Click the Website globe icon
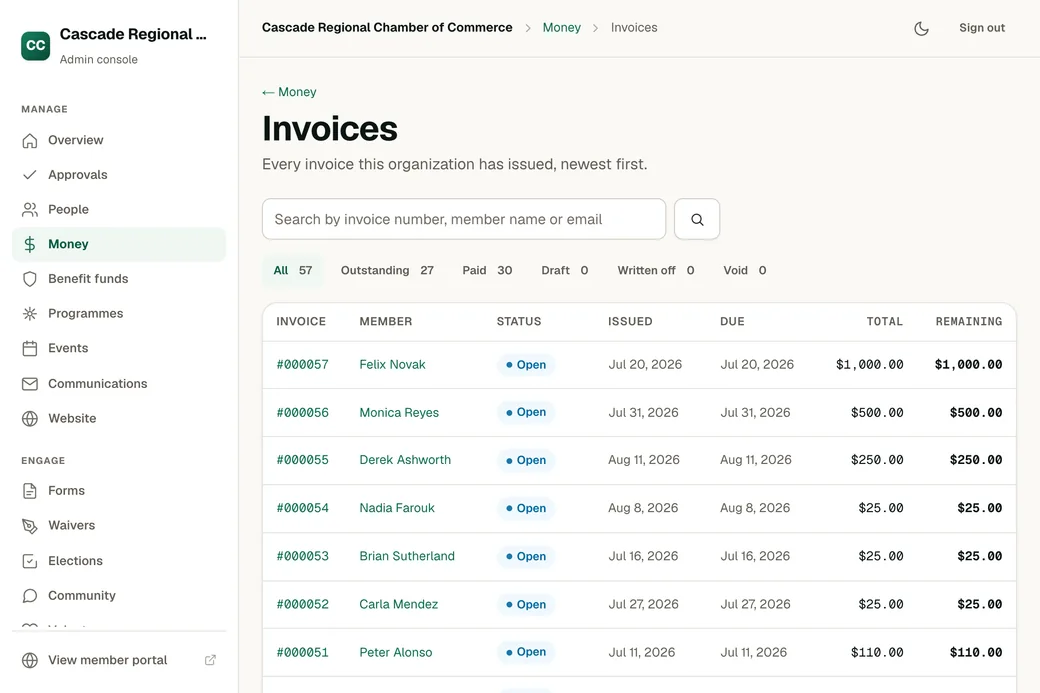The height and width of the screenshot is (693, 1040). [x=30, y=418]
